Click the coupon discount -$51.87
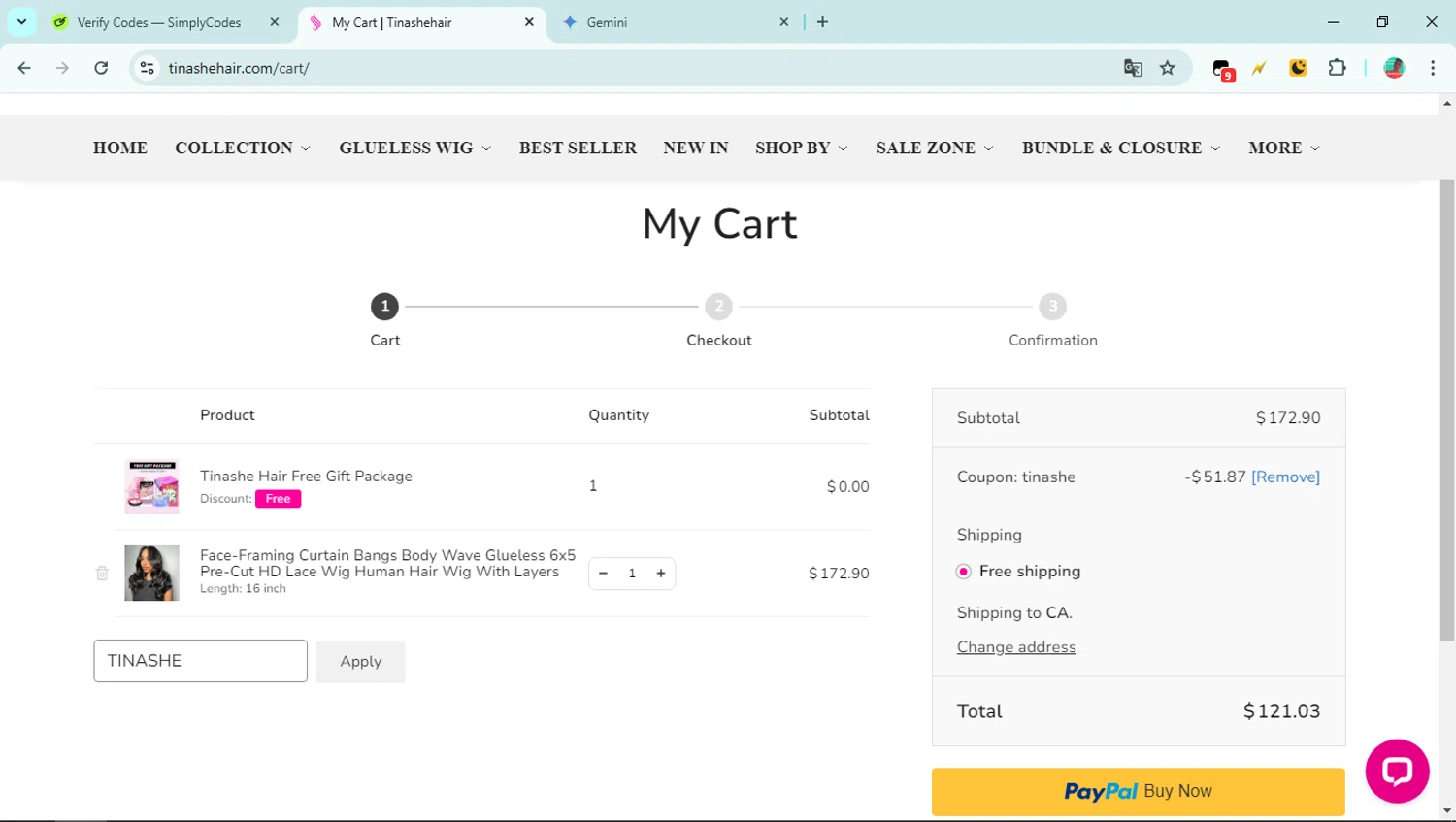 1214,477
